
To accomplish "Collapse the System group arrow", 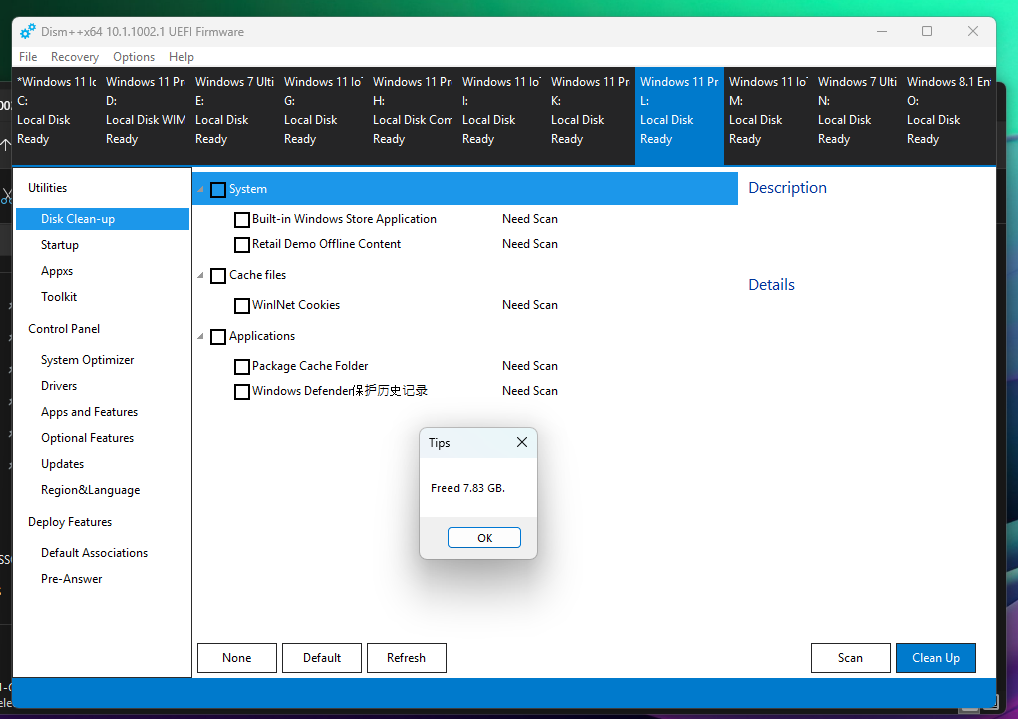I will tap(201, 189).
